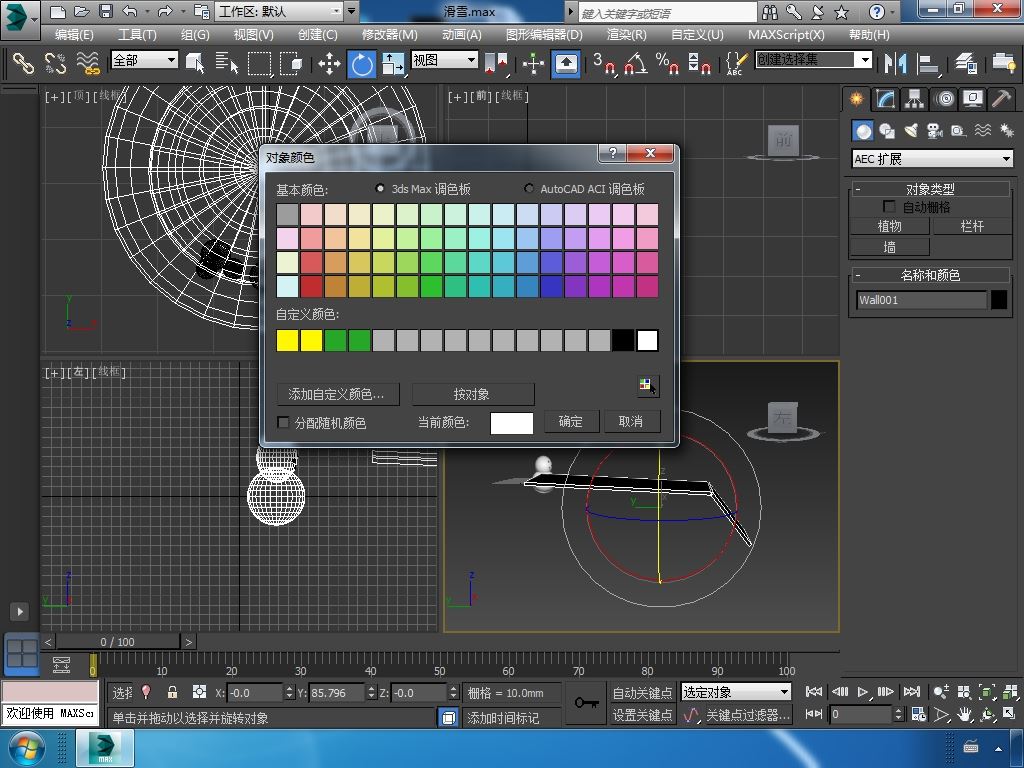Viewport: 1024px width, 768px height.
Task: Toggle the selection lock padlock icon
Action: pos(172,692)
